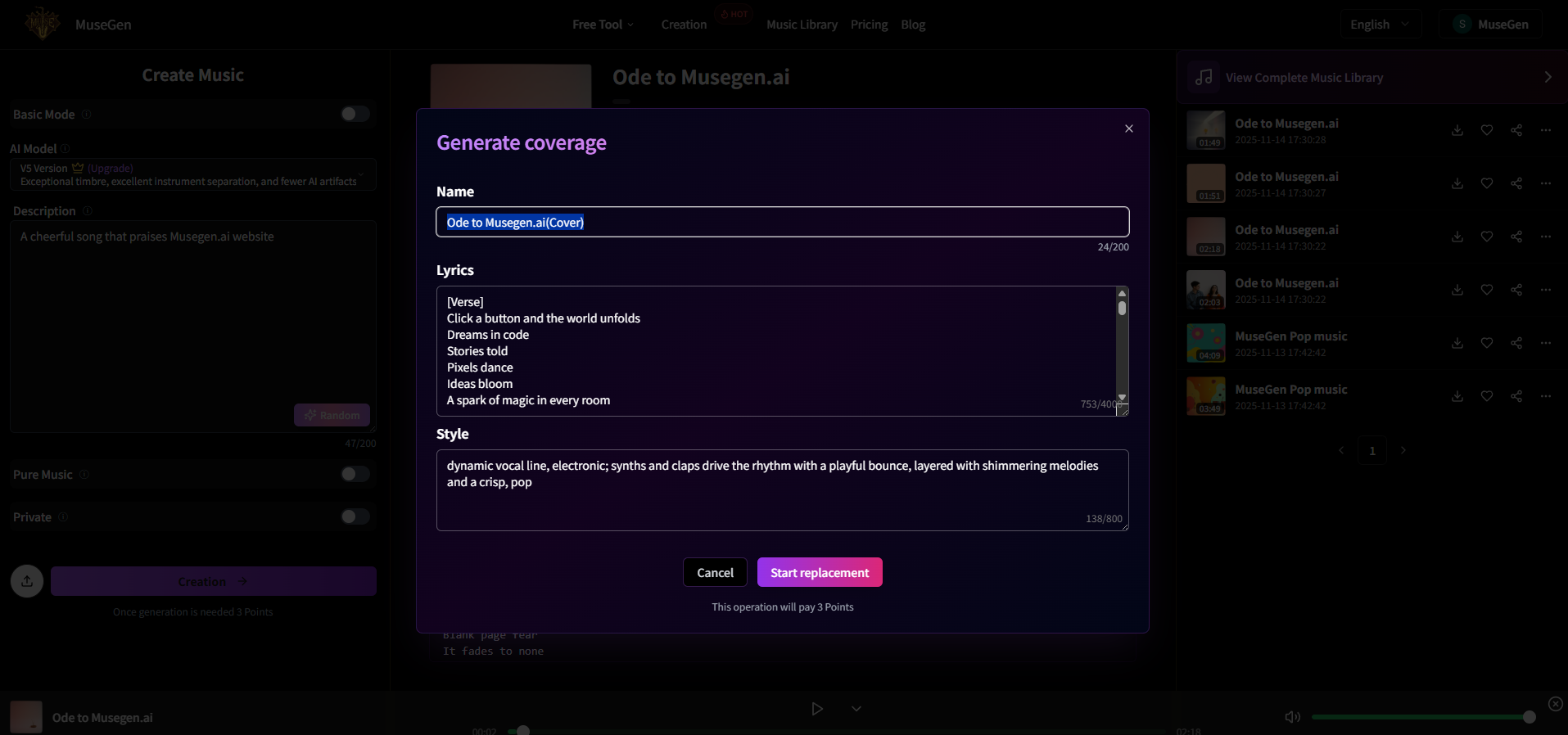The height and width of the screenshot is (735, 1568).
Task: Mute the player volume speaker icon
Action: (x=1292, y=717)
